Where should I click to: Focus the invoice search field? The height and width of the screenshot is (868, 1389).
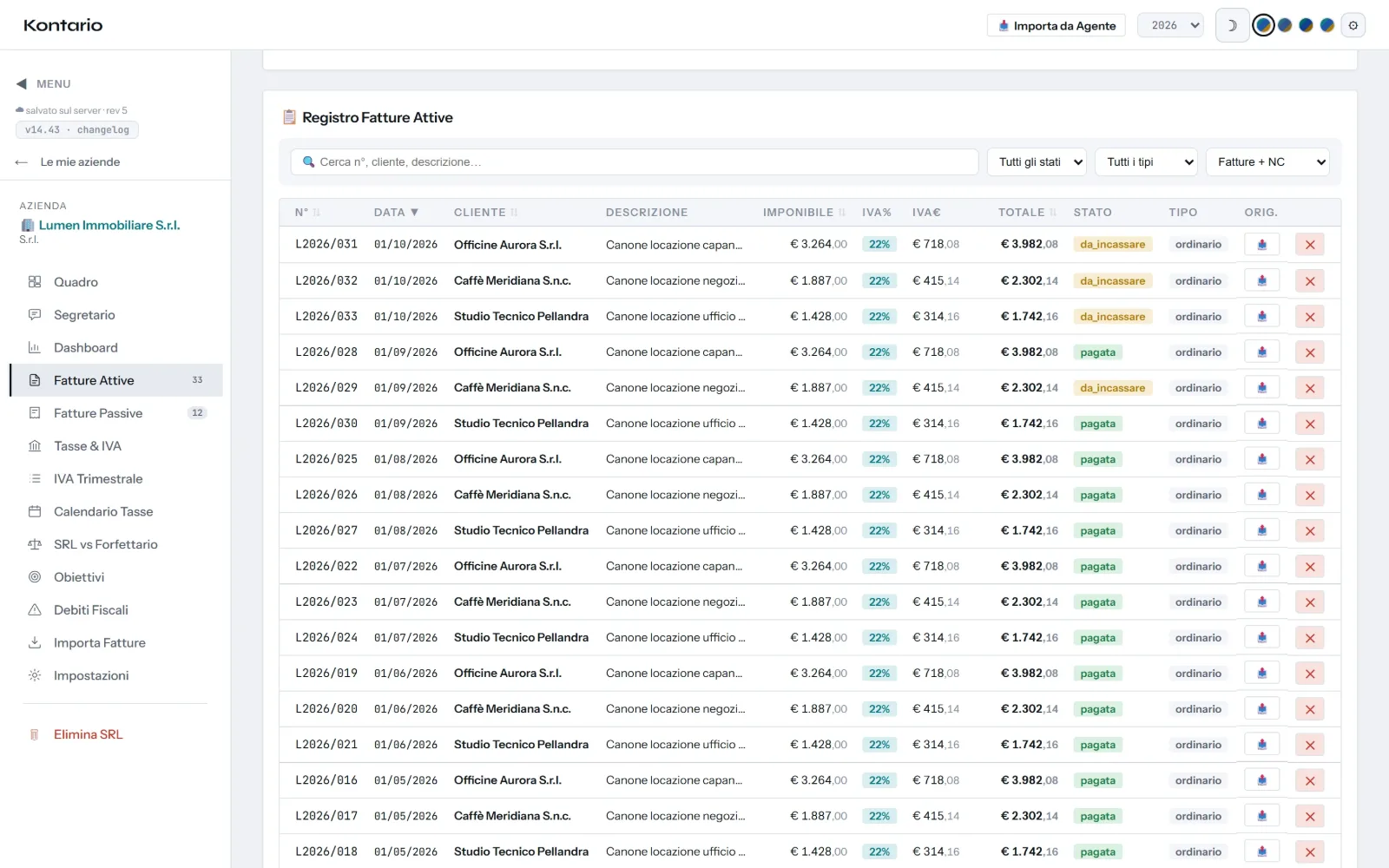click(x=635, y=162)
